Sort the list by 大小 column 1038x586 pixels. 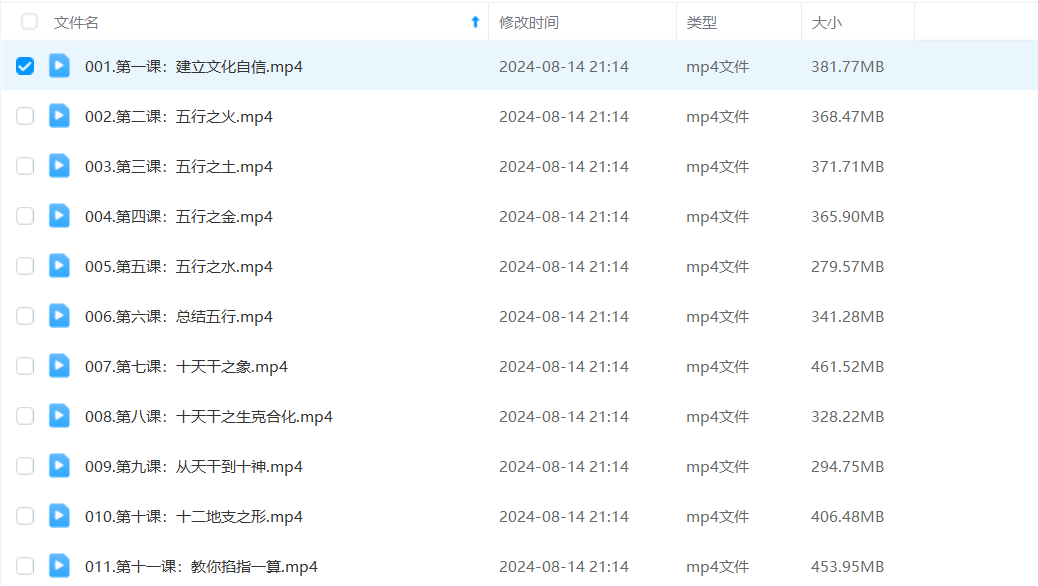pos(826,22)
